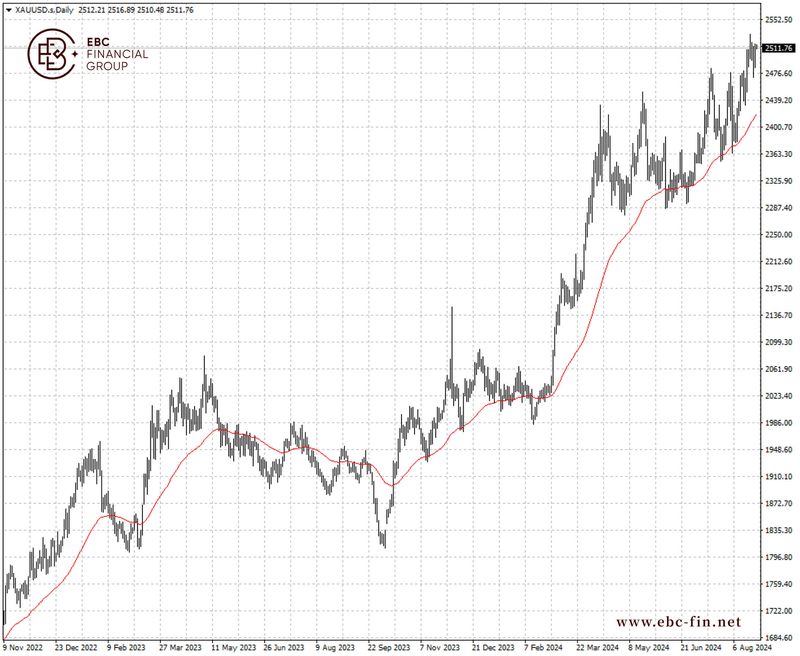Select the 7 Feb 2024 date marker
The width and height of the screenshot is (800, 656).
coord(542,647)
